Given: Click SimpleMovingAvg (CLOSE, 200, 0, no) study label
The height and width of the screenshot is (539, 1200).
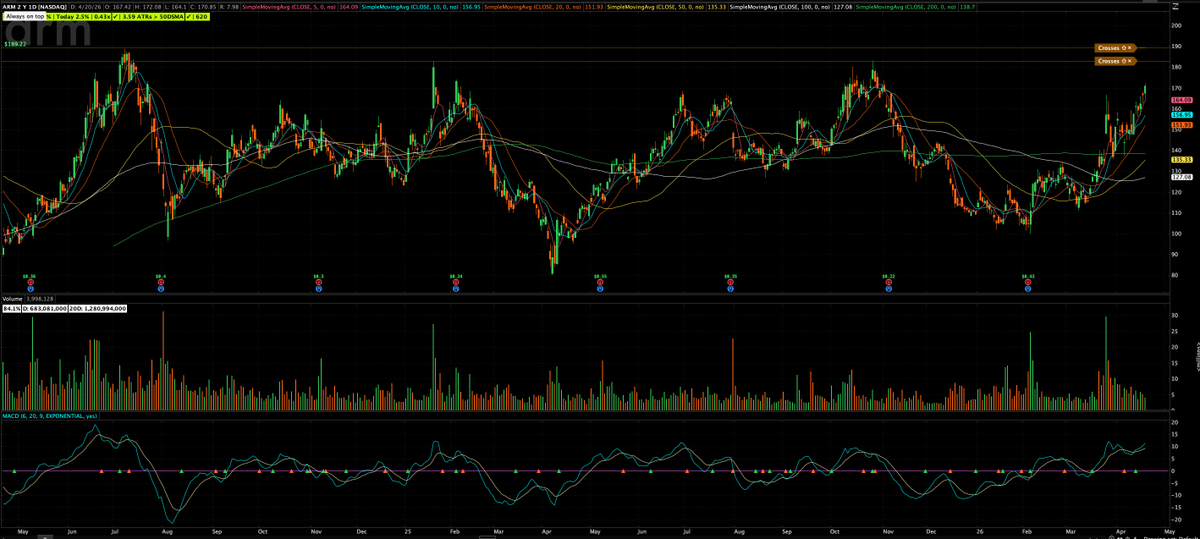Looking at the screenshot, I should click(x=907, y=7).
